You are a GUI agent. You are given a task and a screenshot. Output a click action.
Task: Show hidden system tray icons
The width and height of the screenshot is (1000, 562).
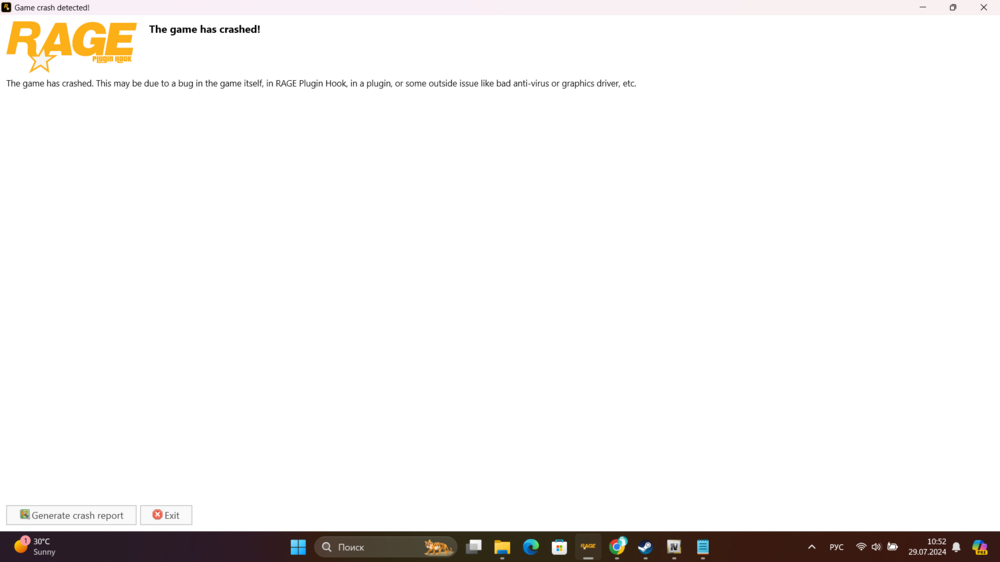[x=811, y=547]
